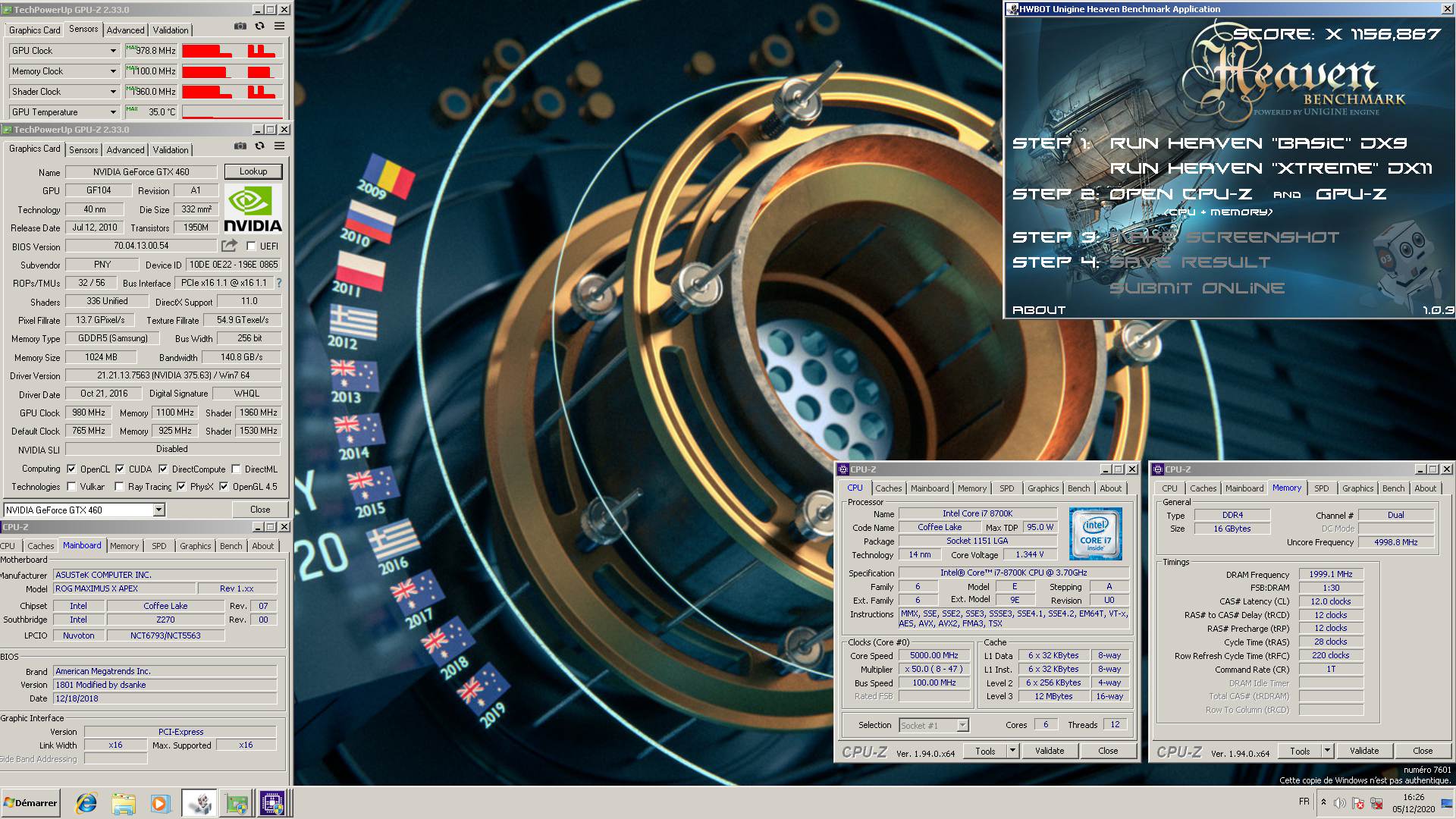Click CPU-Z title bar icon of Memory window

(x=1158, y=469)
